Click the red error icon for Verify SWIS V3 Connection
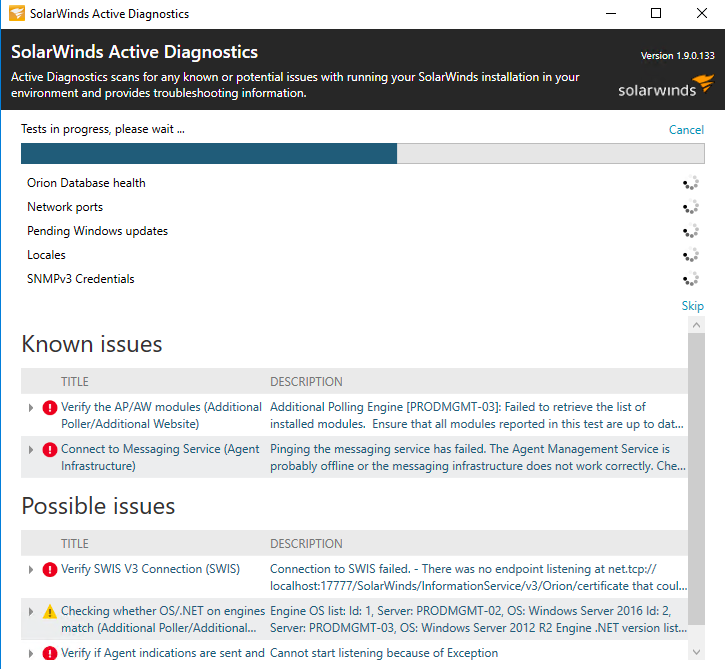 pos(49,569)
